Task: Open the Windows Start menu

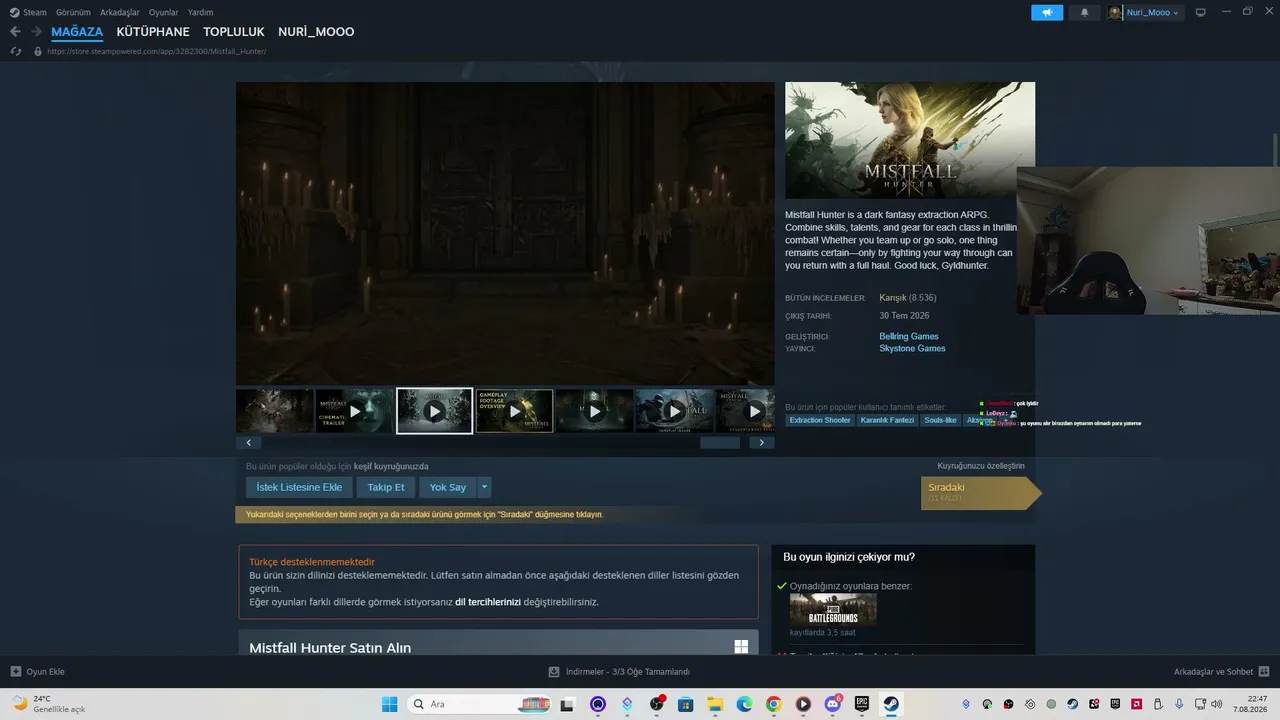Action: [x=389, y=704]
